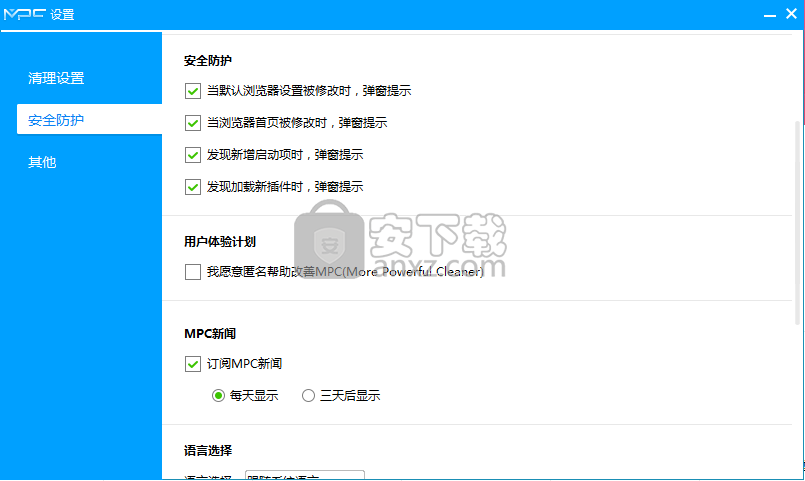
Task: Uncheck 订阅MPC新闻 subscription checkbox
Action: [x=193, y=364]
